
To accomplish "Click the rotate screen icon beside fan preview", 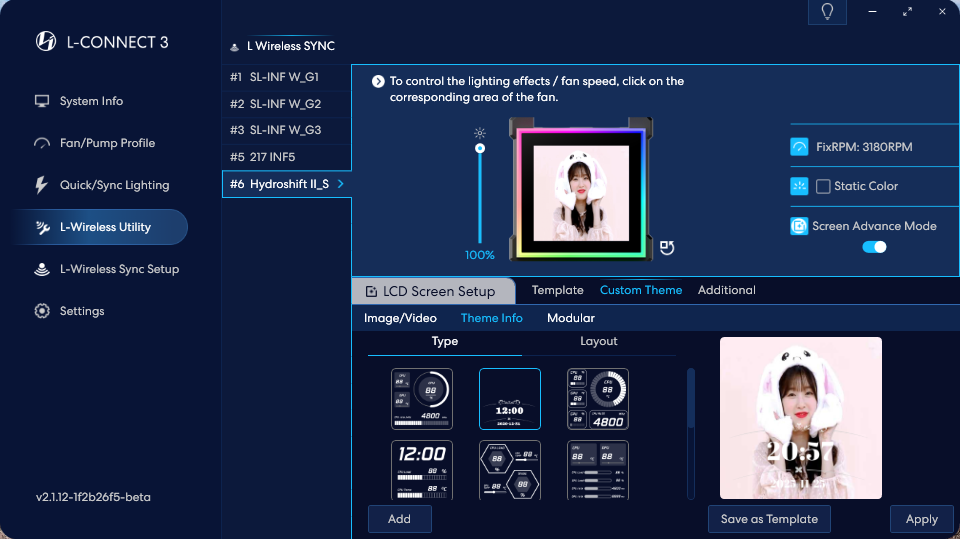I will click(667, 247).
